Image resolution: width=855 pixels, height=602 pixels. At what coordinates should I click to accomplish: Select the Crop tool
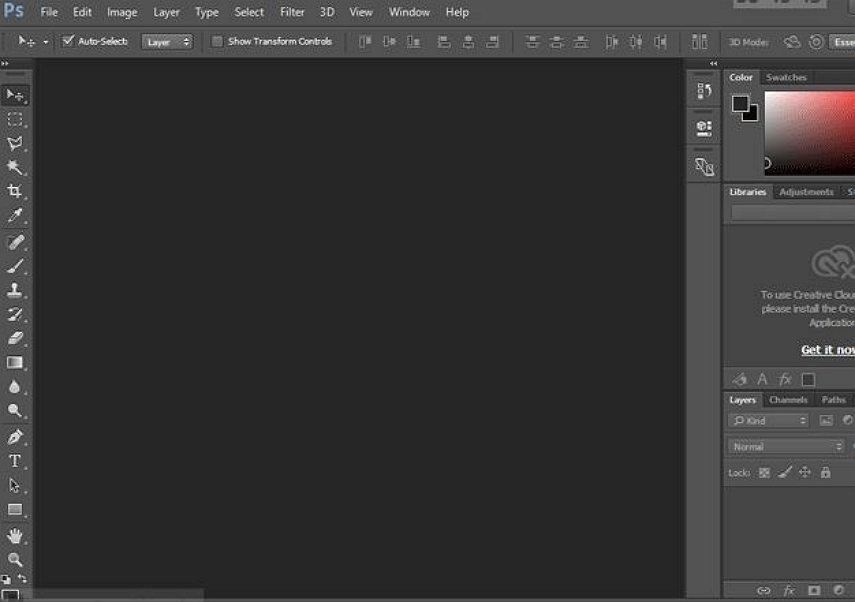15,191
